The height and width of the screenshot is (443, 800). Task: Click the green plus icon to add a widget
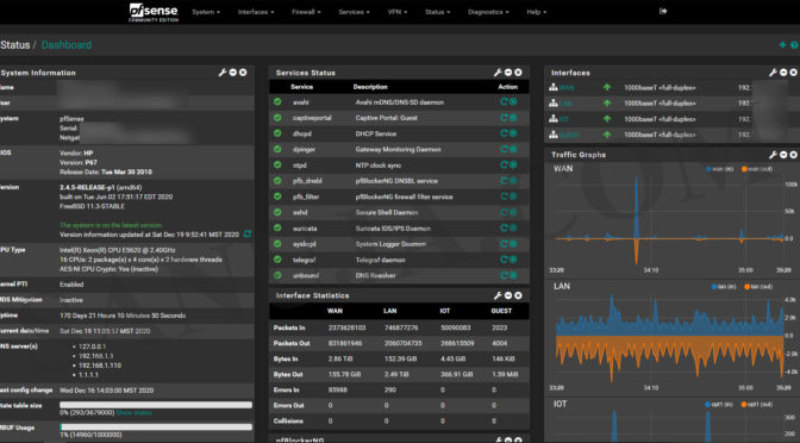tap(783, 45)
